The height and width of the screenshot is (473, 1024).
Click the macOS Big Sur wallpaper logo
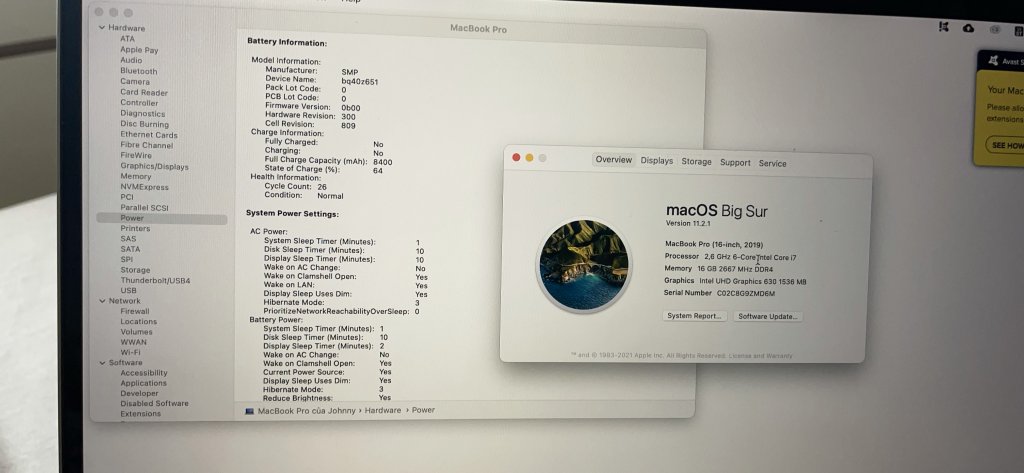click(x=584, y=265)
